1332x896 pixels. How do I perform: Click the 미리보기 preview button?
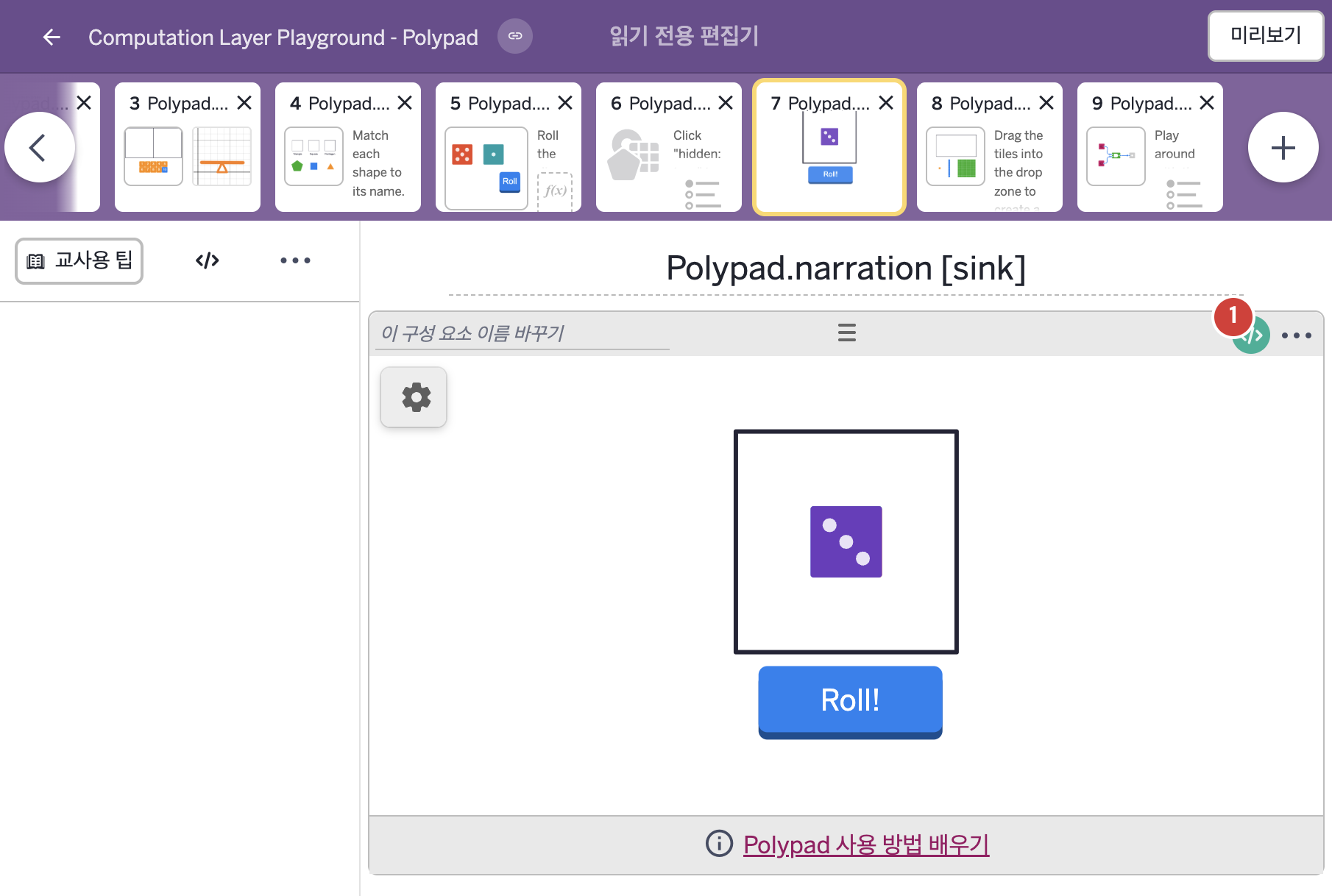coord(1265,35)
